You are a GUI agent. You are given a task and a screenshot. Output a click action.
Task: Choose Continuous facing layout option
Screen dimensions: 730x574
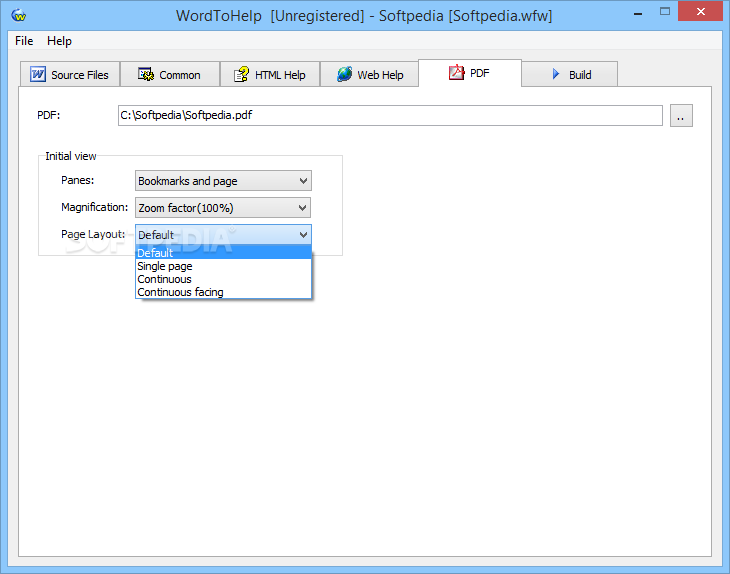[223, 292]
